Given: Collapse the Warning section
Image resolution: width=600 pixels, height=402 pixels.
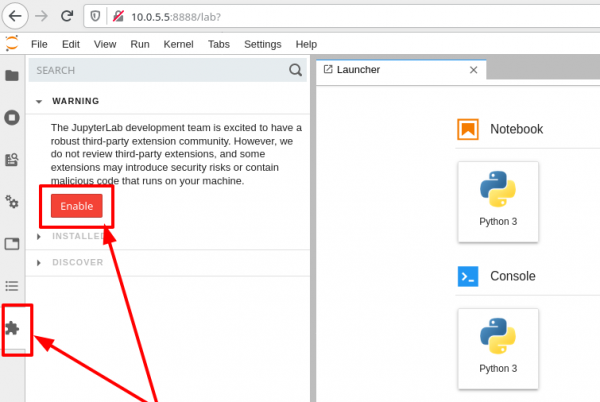Looking at the screenshot, I should click(x=40, y=101).
